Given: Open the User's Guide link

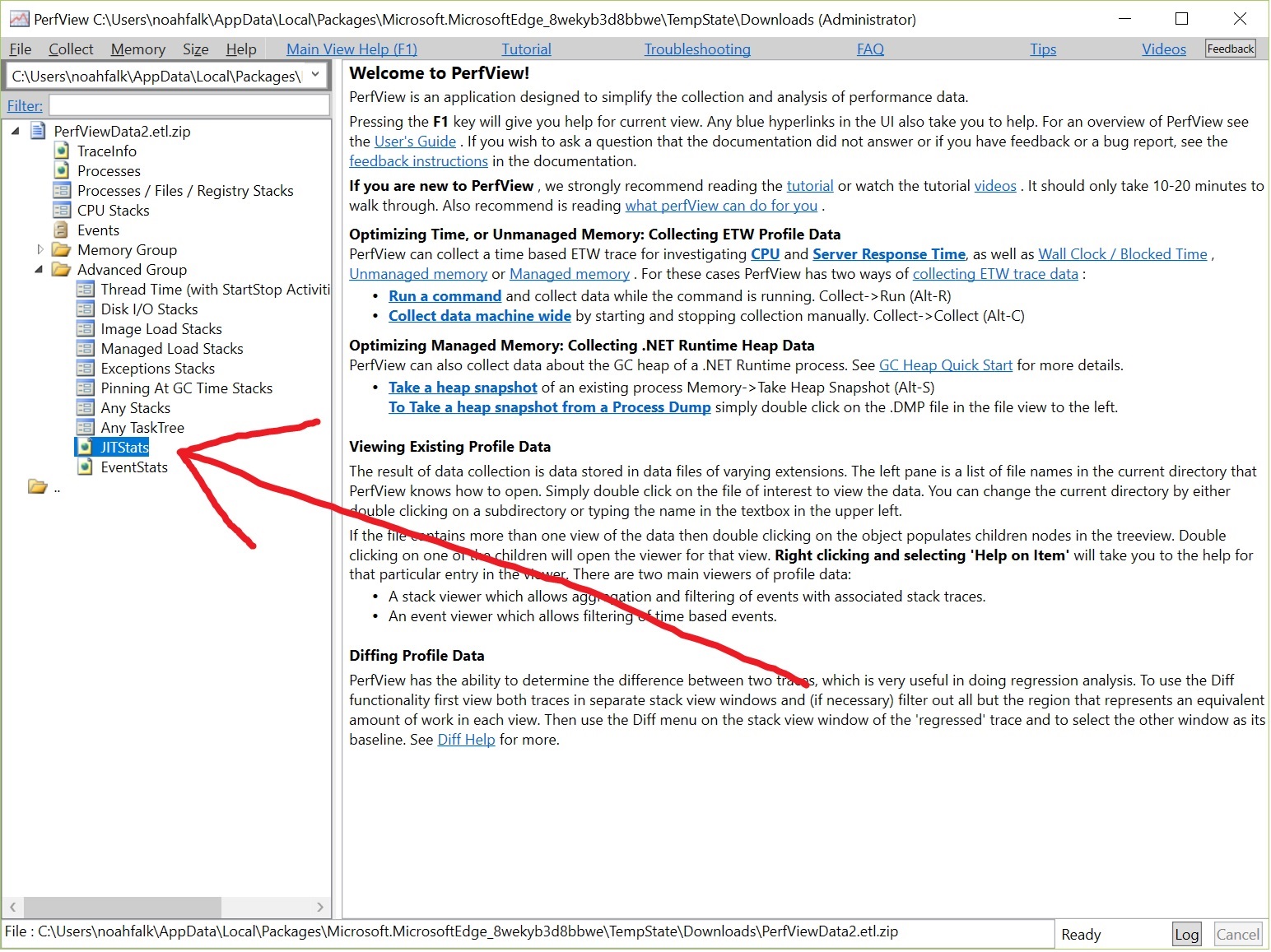Looking at the screenshot, I should point(415,142).
